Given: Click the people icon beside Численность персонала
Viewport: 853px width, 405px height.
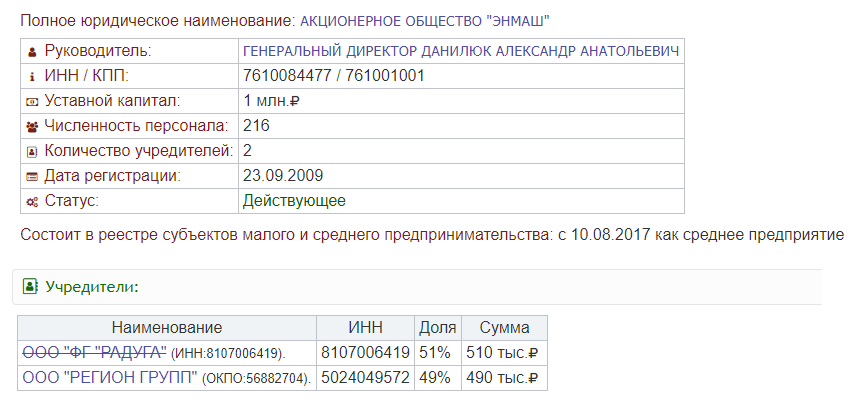Looking at the screenshot, I should coord(32,127).
